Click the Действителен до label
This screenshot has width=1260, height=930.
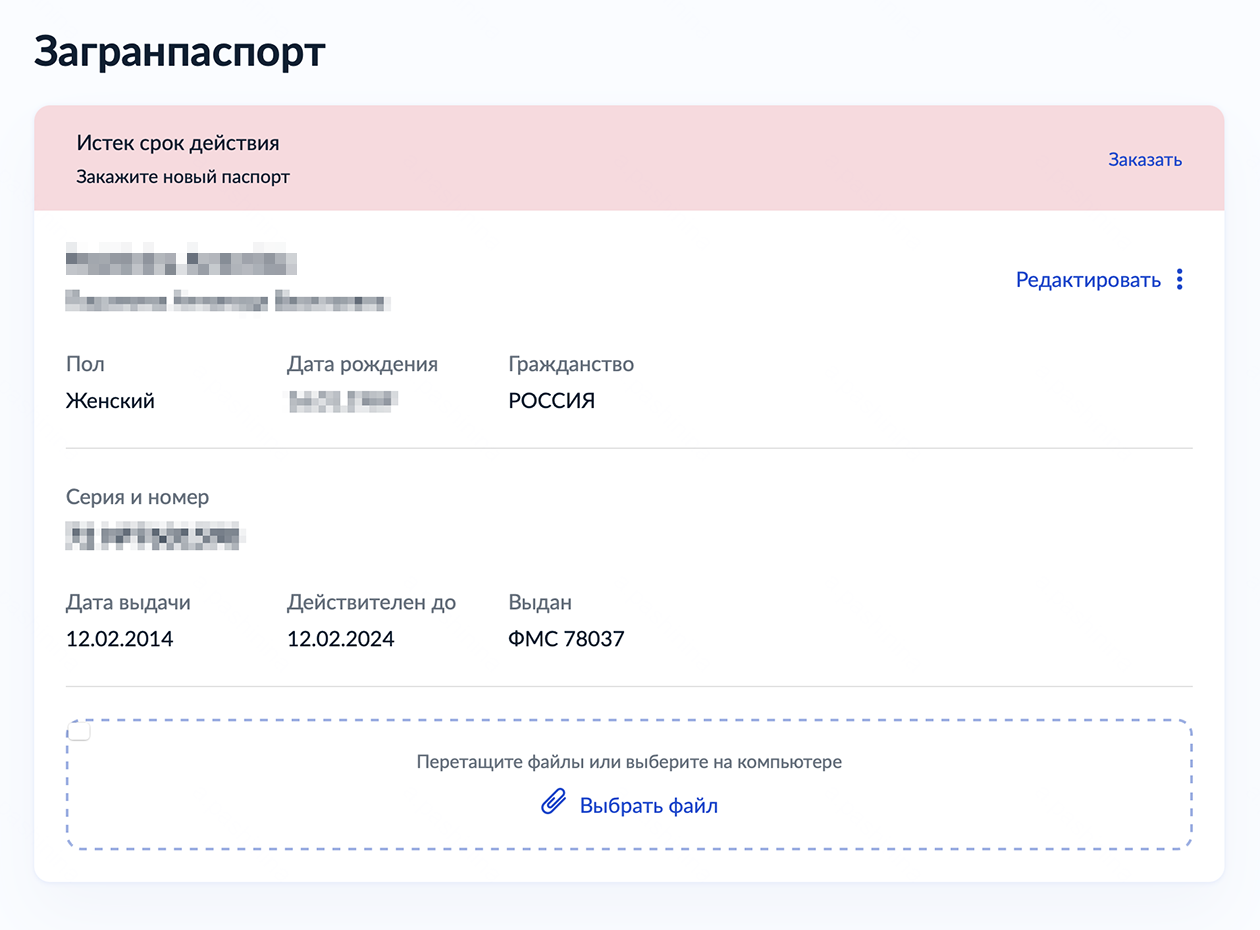click(371, 603)
